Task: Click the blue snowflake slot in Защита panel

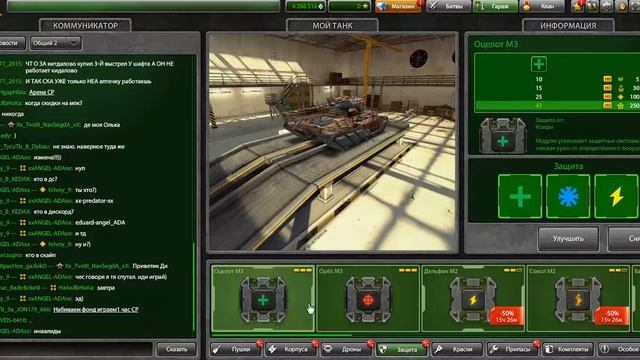Action: click(568, 196)
